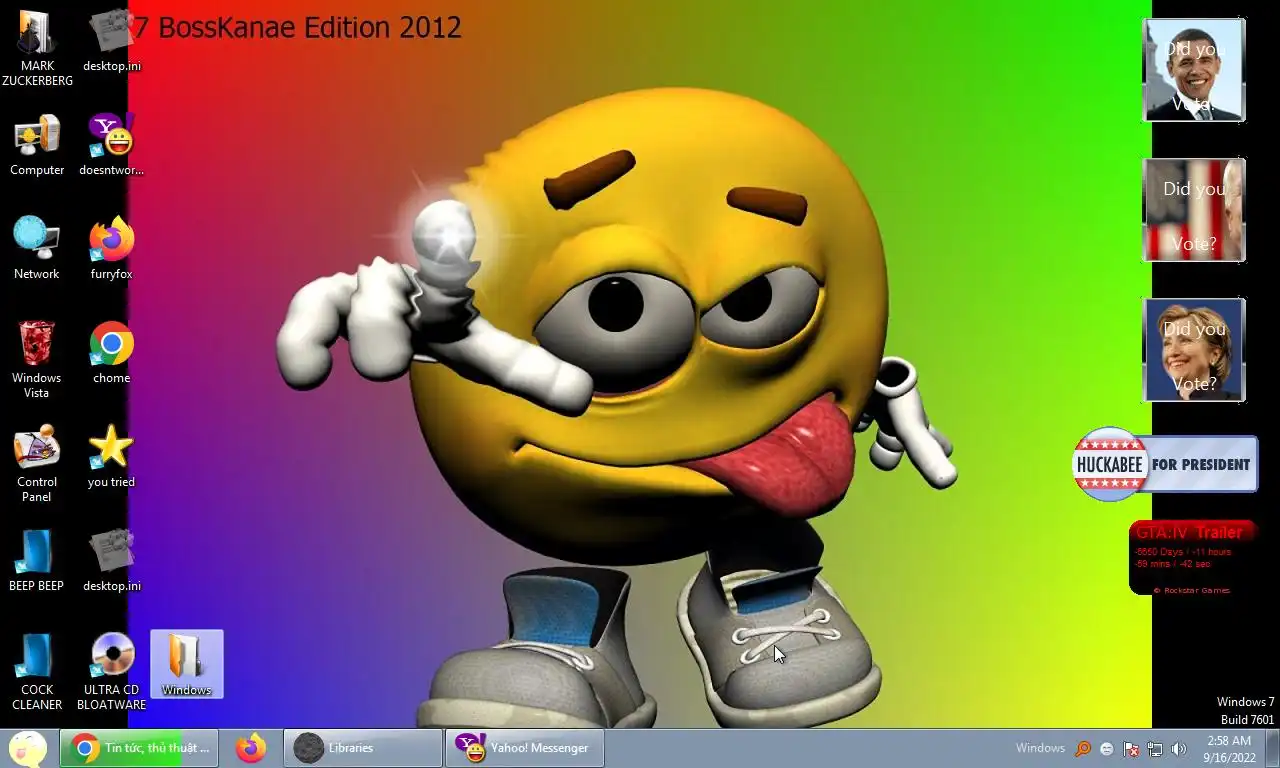This screenshot has height=768, width=1280.
Task: Click the topmost 'Did you Vote?' gadget
Action: 1194,70
